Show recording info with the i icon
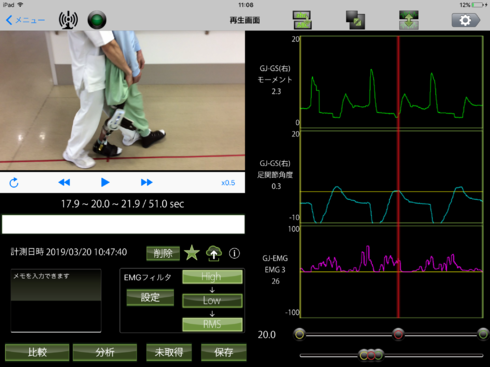This screenshot has height=367, width=490. coord(234,253)
